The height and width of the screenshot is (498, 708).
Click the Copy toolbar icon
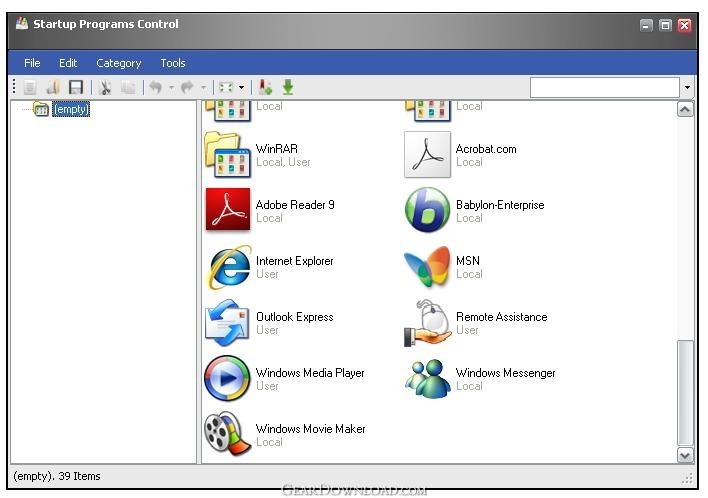tap(128, 87)
